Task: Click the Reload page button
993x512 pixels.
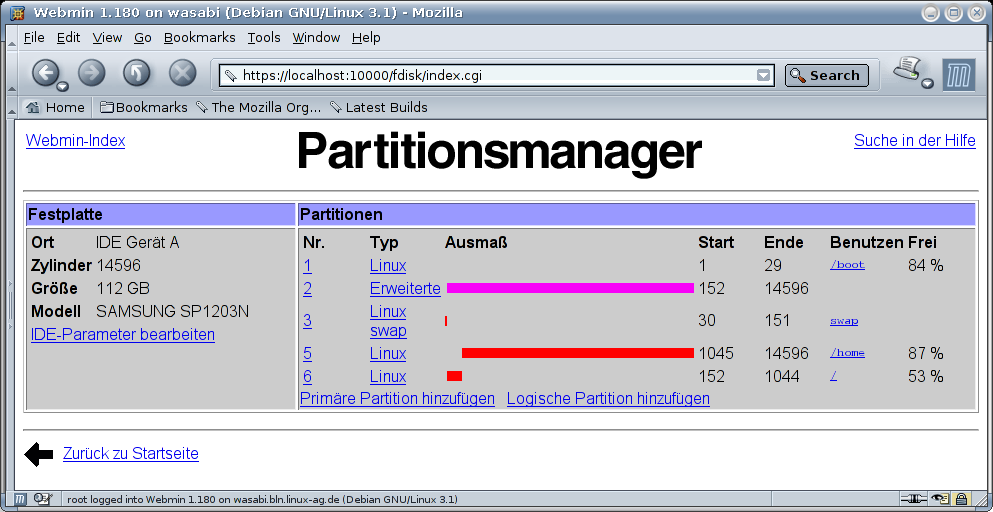Action: pos(137,74)
